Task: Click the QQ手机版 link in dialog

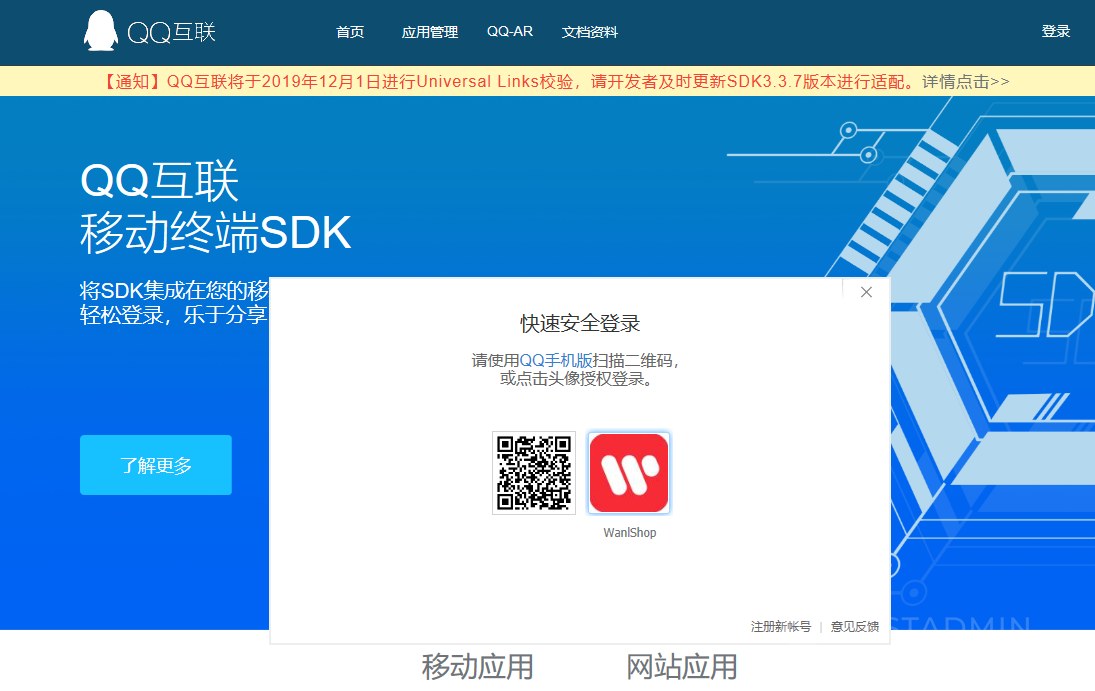Action: click(556, 361)
